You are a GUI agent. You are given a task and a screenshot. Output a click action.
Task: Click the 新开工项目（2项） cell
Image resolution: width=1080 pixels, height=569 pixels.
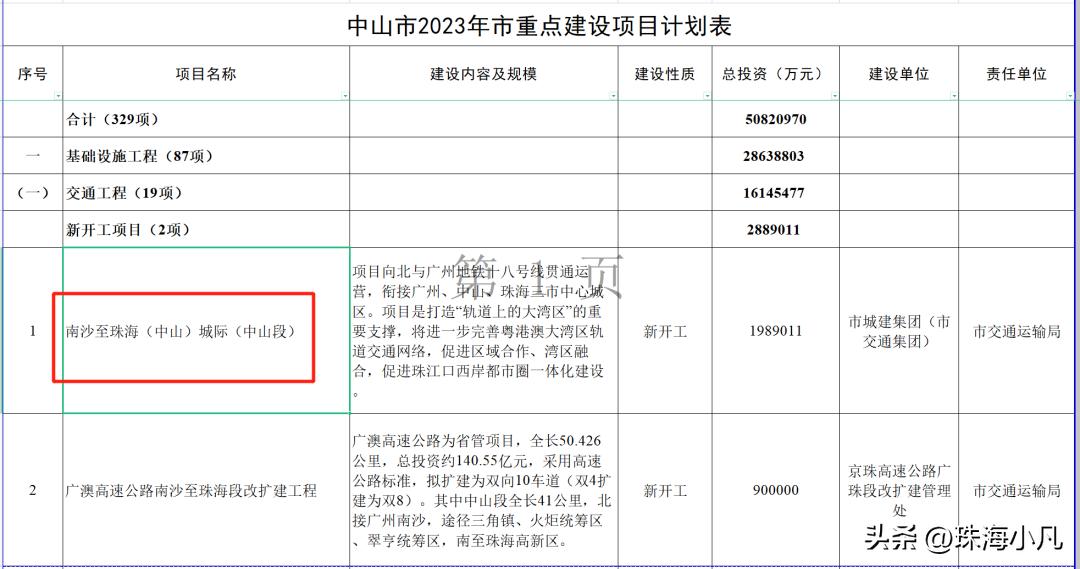click(x=206, y=229)
